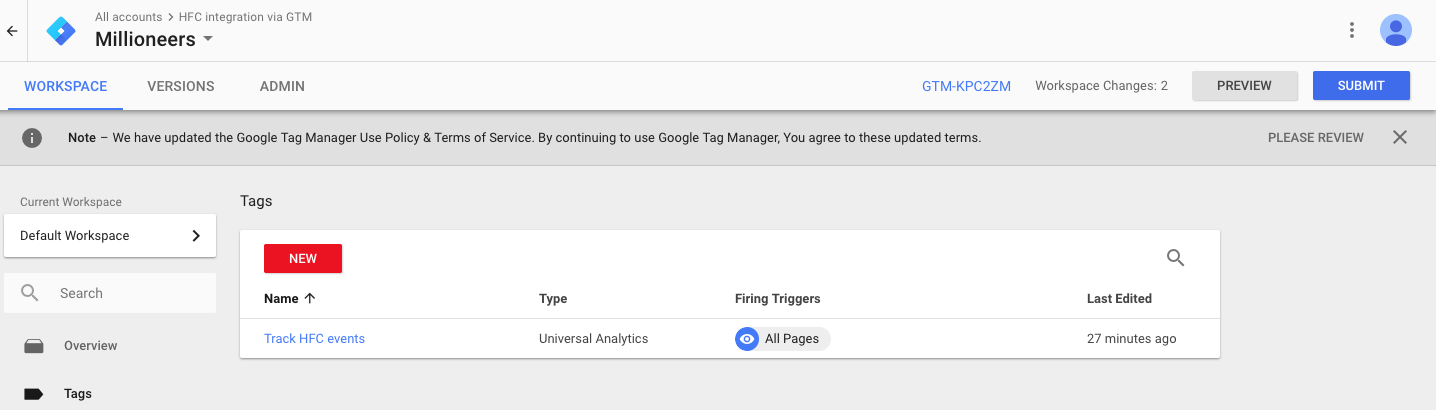The height and width of the screenshot is (410, 1436).
Task: Switch to the Versions tab
Action: point(181,86)
